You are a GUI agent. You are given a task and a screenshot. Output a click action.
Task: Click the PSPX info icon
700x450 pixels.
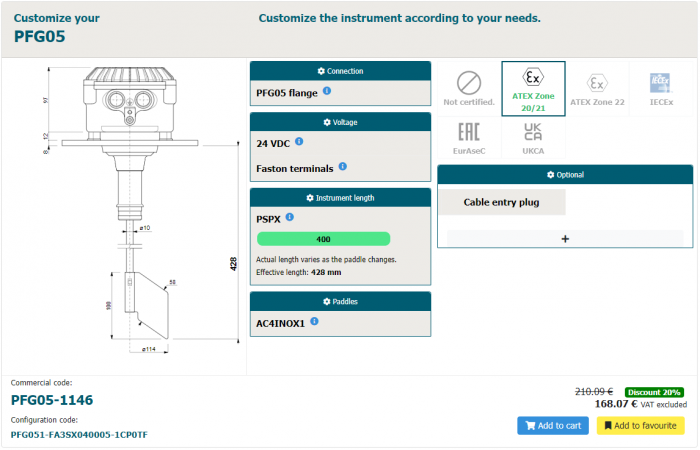tap(289, 217)
